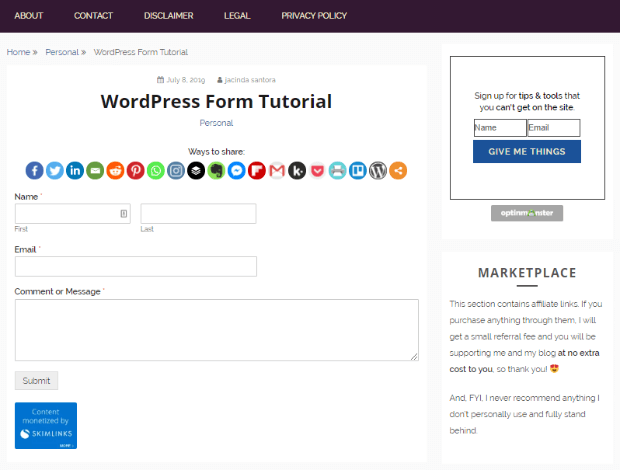The width and height of the screenshot is (620, 470).
Task: Click WordPress Form Tutorial breadcrumb
Action: (141, 52)
